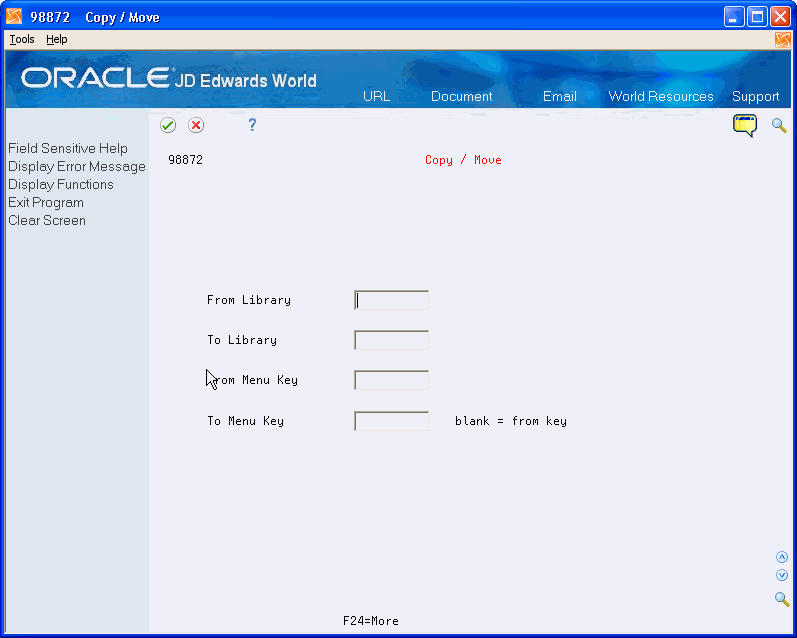Focus the To Menu Key input field
The height and width of the screenshot is (638, 797).
click(391, 421)
